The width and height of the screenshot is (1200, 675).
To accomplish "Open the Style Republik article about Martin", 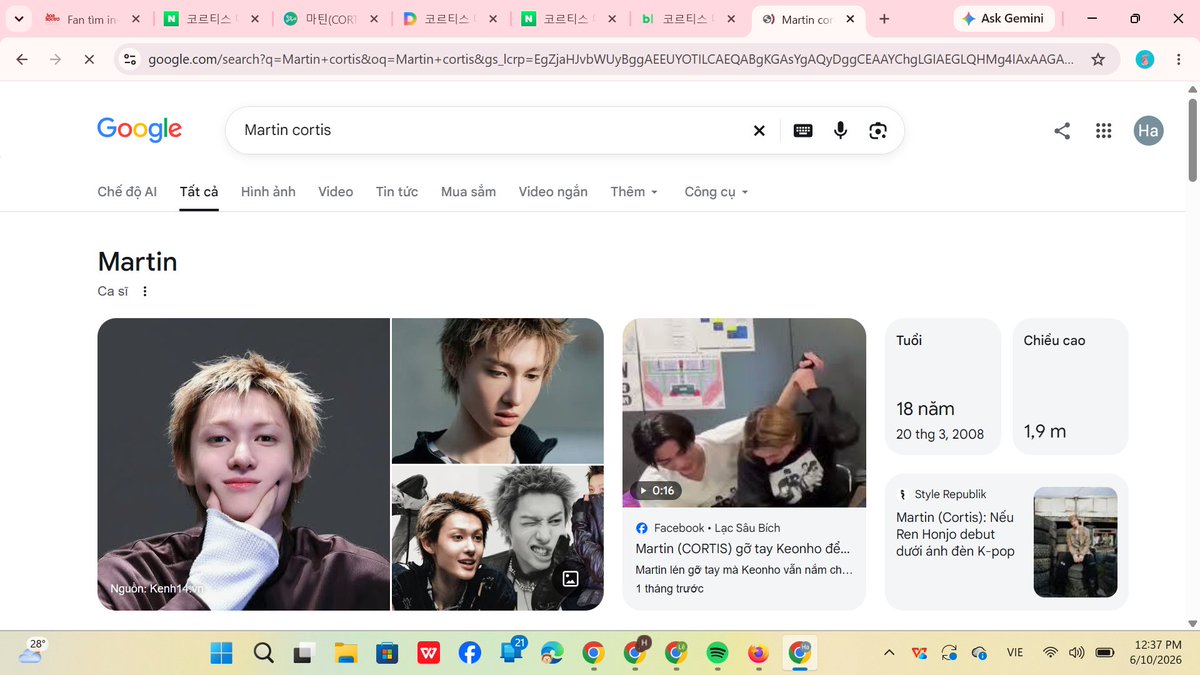I will (x=1006, y=541).
